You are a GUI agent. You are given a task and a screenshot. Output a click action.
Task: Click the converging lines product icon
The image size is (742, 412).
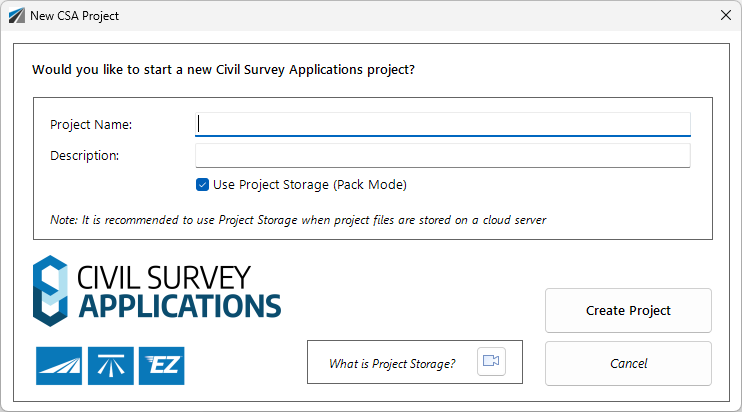[x=111, y=366]
